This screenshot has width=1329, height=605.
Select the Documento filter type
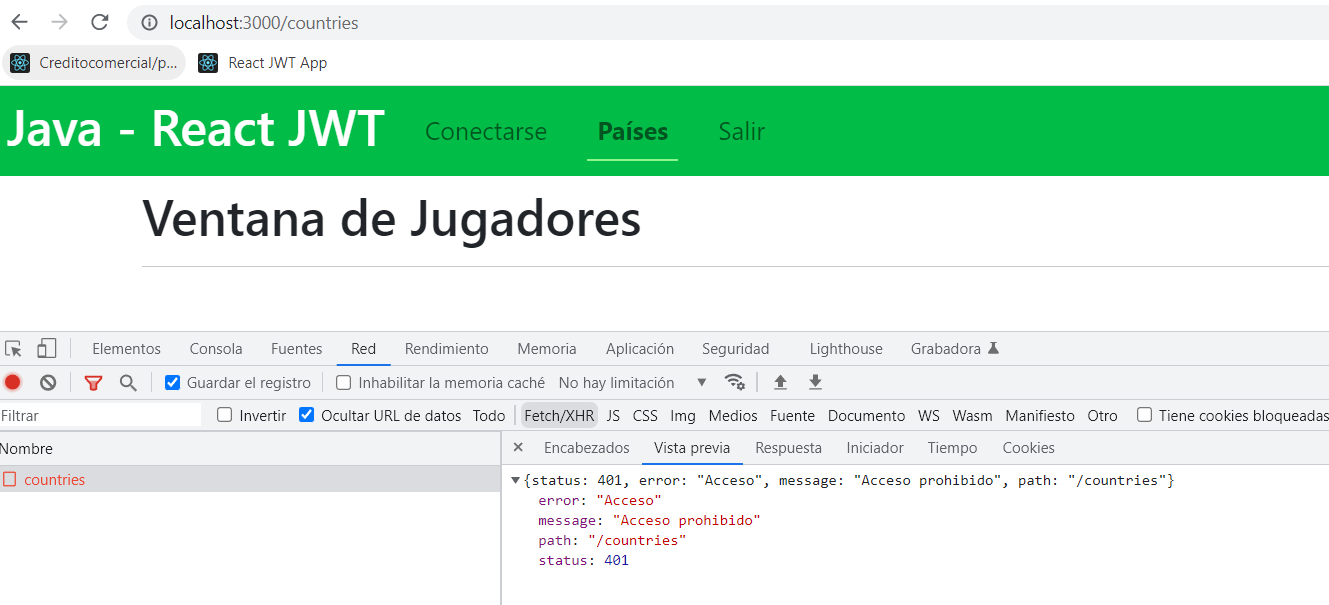(x=866, y=415)
